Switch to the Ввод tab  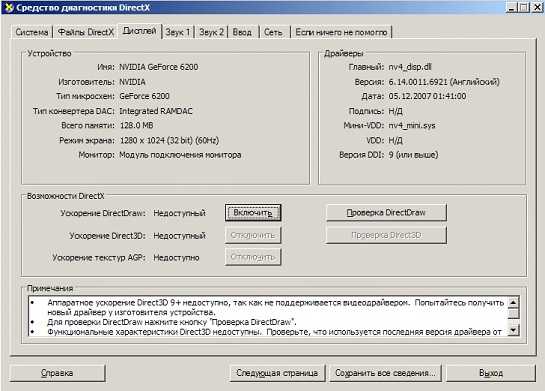pos(242,32)
